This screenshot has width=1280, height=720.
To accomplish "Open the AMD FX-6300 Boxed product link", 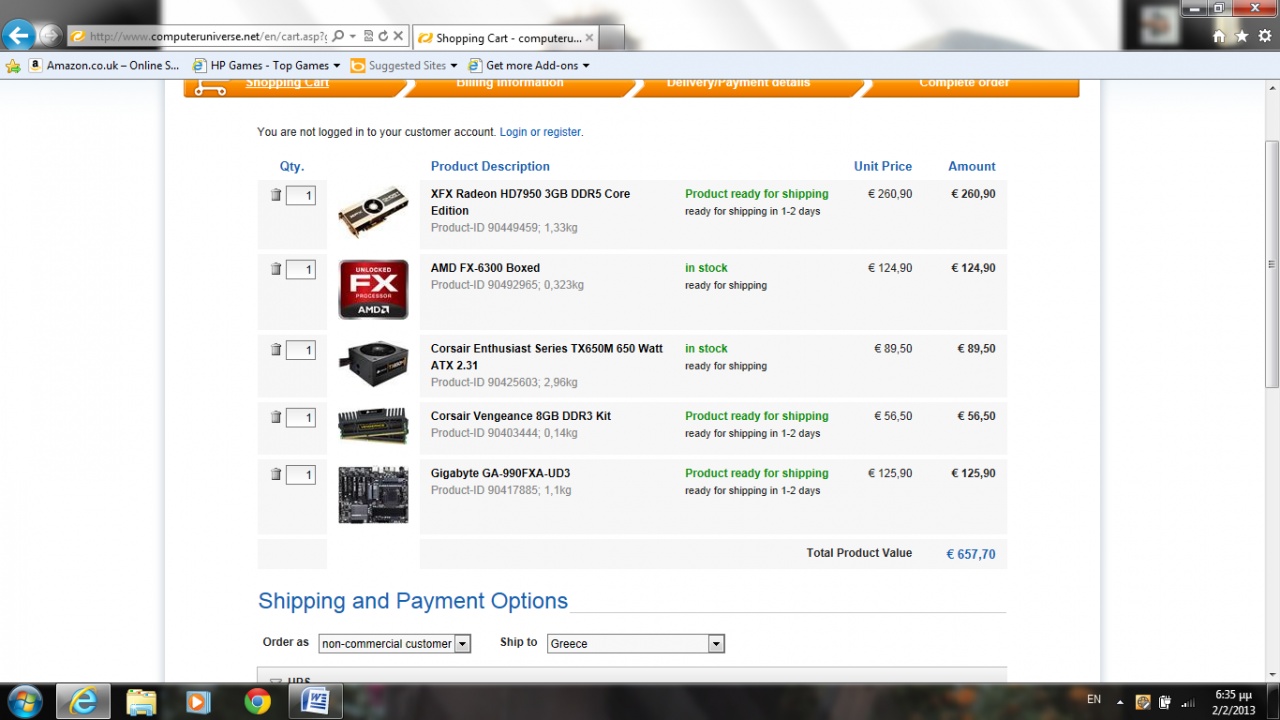I will pos(485,268).
